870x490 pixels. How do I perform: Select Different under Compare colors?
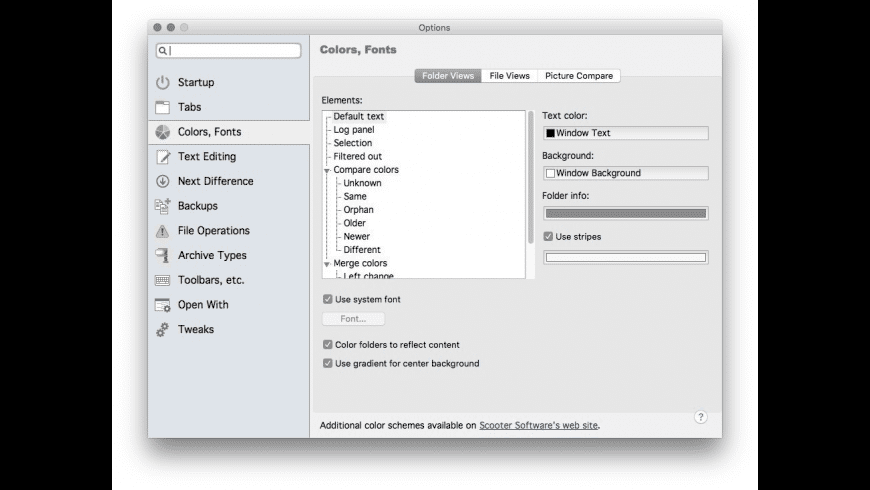362,250
